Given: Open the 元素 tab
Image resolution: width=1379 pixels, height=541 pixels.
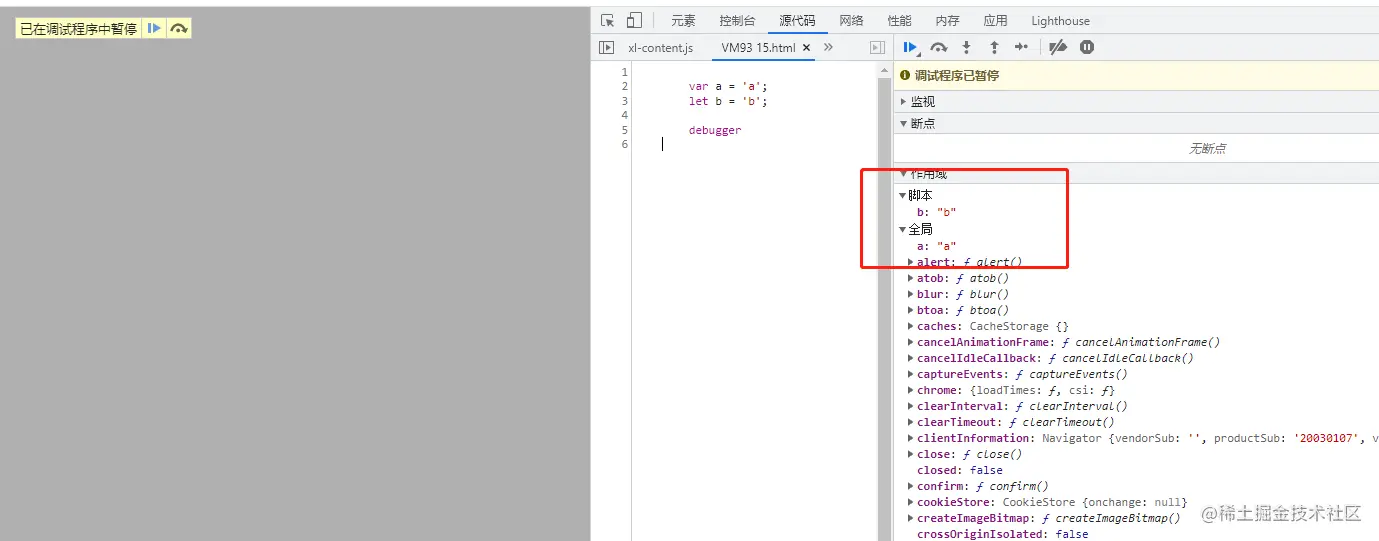Looking at the screenshot, I should click(683, 20).
